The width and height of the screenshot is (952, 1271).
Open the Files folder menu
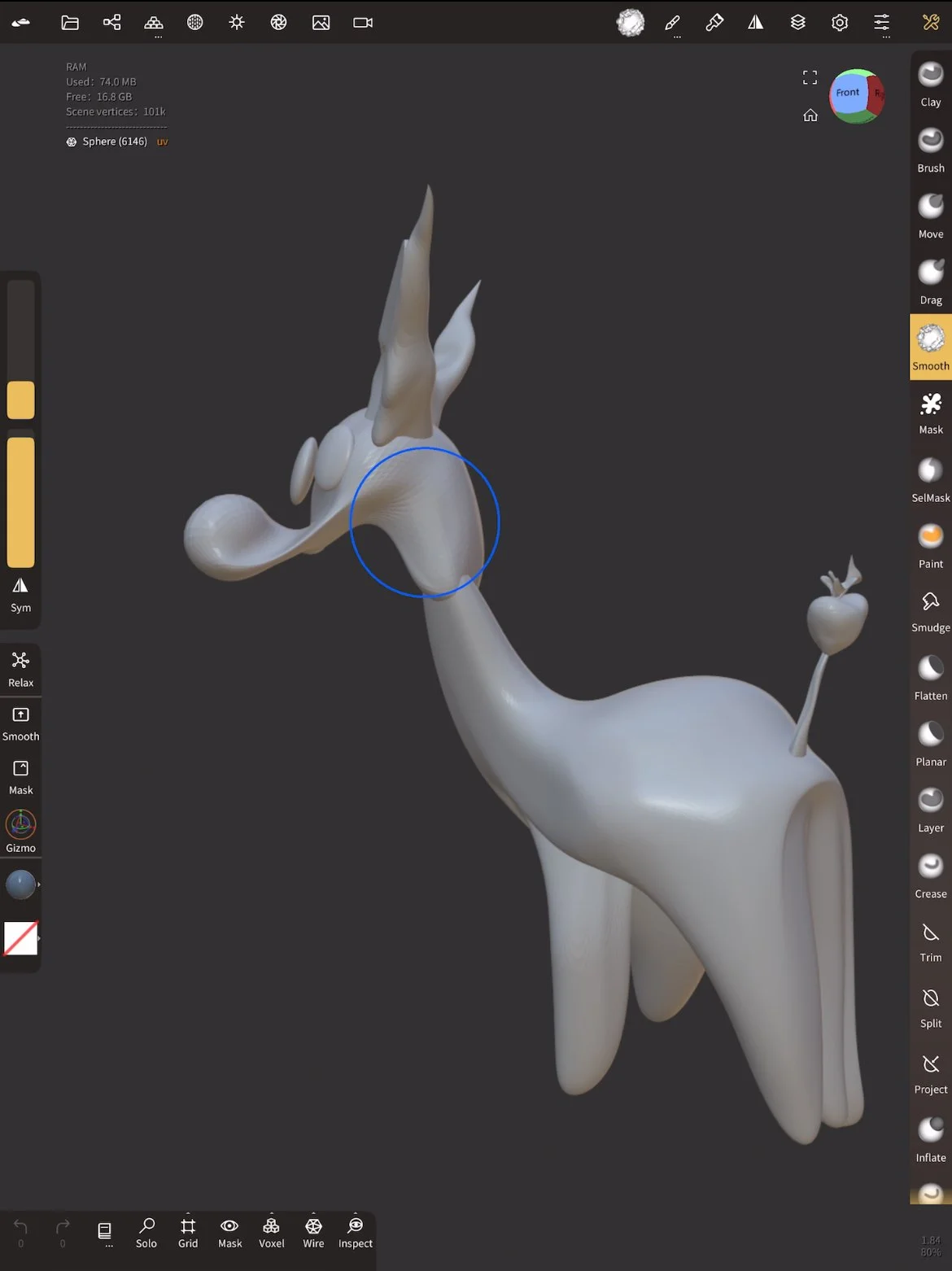coord(70,23)
